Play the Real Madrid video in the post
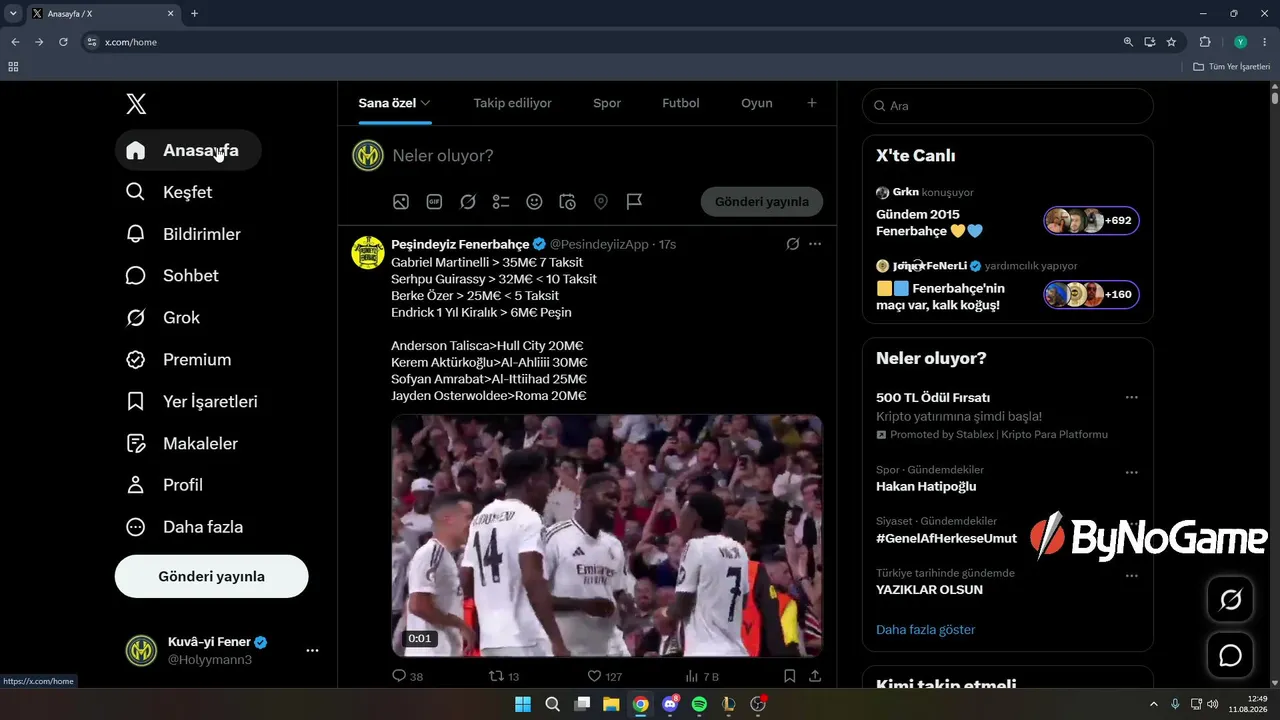1280x720 pixels. 607,536
